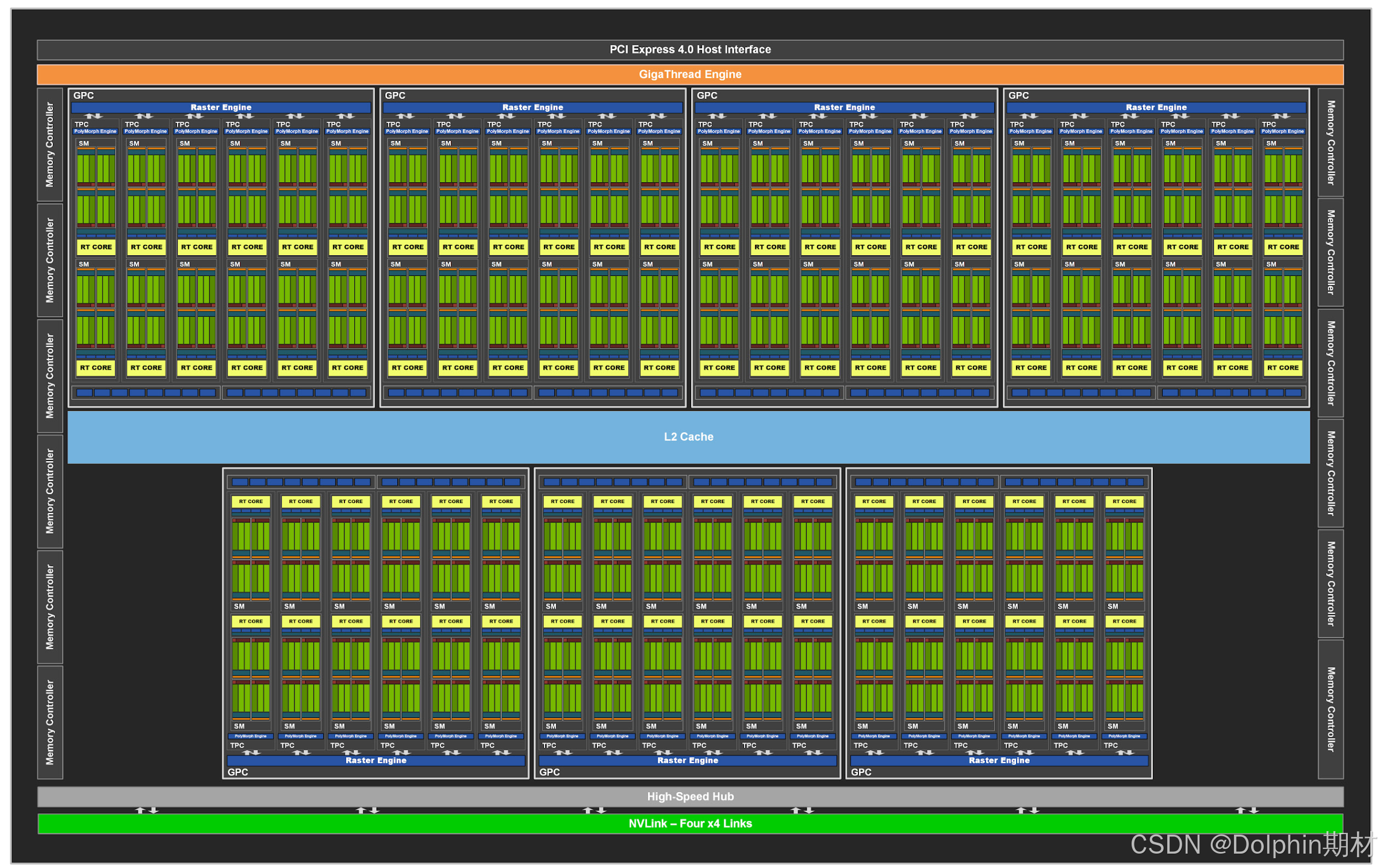This screenshot has width=1380, height=868.
Task: Select the bottommost right-side Memory Controller block
Action: pyautogui.click(x=1330, y=709)
